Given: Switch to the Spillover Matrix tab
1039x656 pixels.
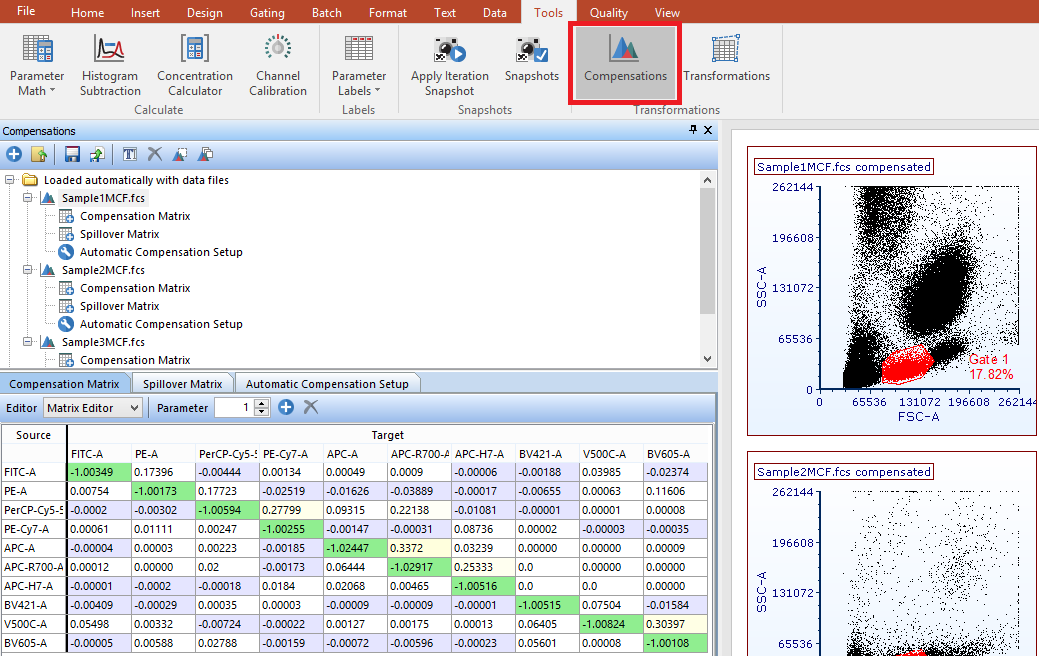Looking at the screenshot, I should tap(182, 384).
